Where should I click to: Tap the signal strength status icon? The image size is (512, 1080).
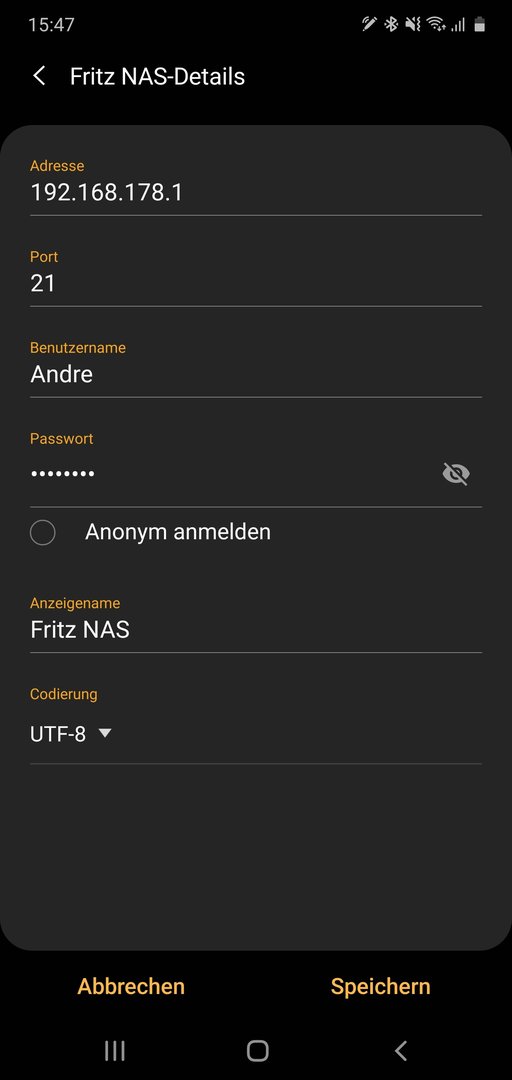click(x=458, y=25)
